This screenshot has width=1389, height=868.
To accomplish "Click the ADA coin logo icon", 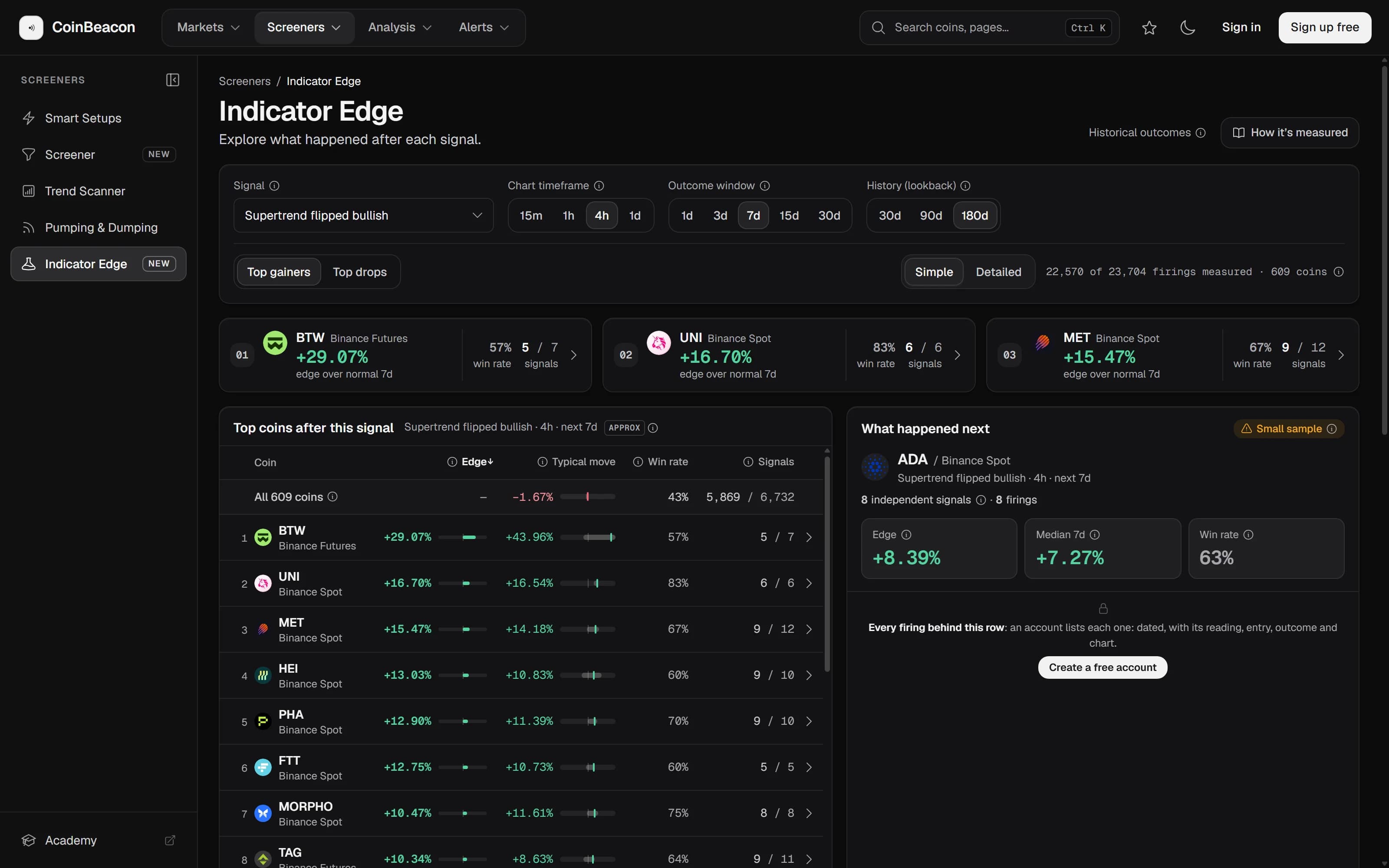I will [x=875, y=467].
